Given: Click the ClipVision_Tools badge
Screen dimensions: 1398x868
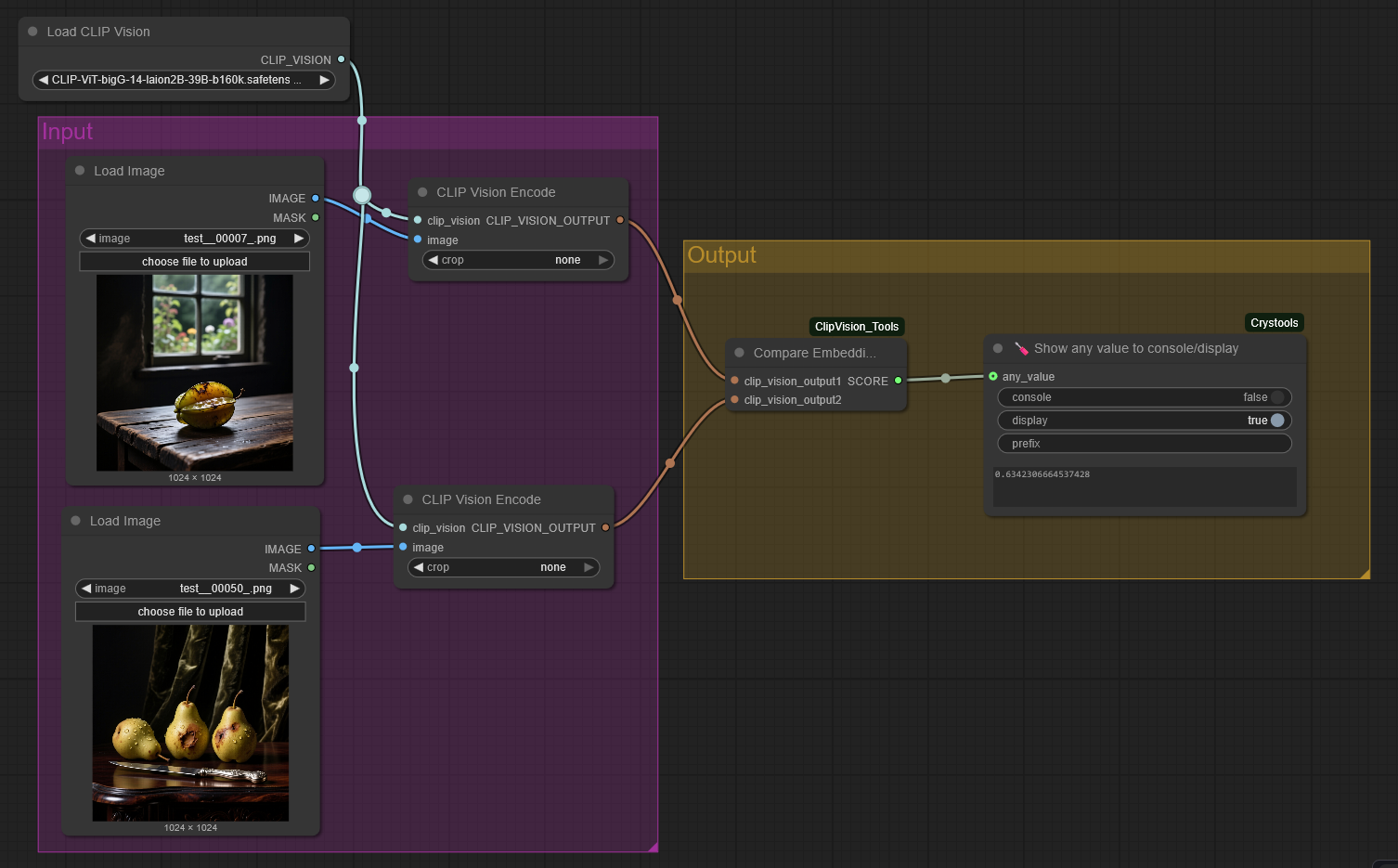Looking at the screenshot, I should click(857, 327).
